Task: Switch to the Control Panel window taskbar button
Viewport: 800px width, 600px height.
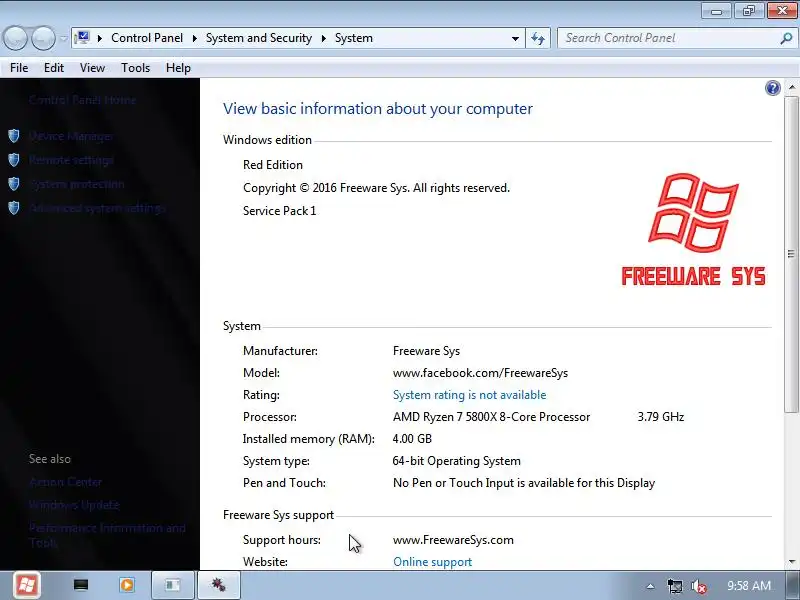Action: pos(172,585)
